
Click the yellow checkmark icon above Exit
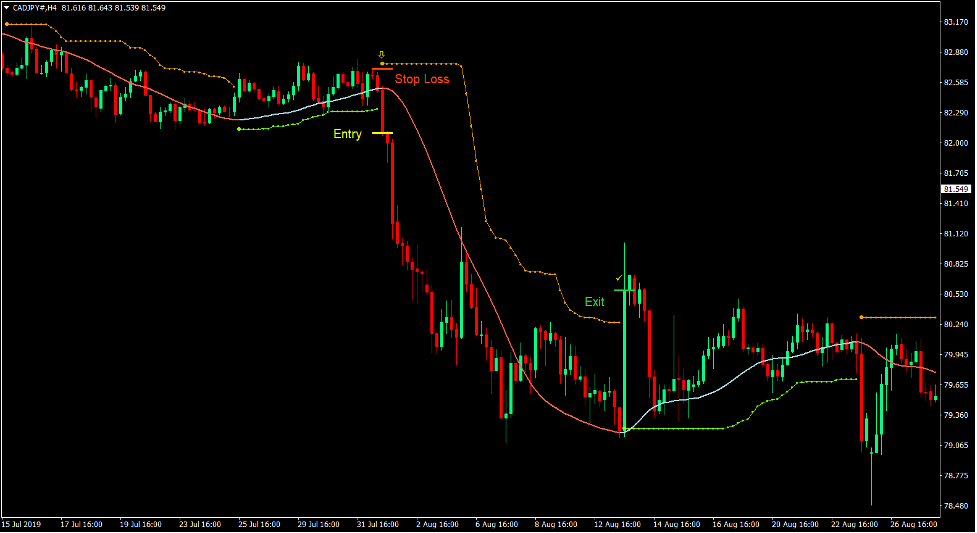pos(619,277)
